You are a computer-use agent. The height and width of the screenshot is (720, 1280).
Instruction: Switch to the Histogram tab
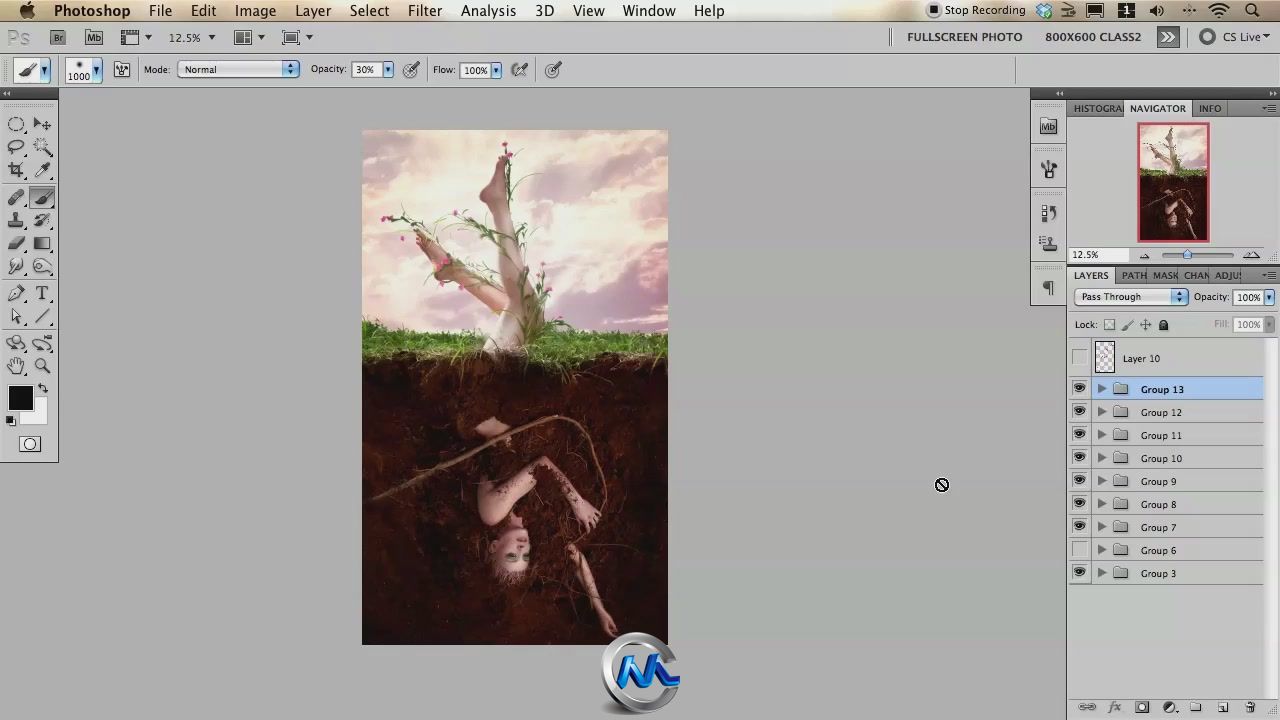(x=1097, y=108)
